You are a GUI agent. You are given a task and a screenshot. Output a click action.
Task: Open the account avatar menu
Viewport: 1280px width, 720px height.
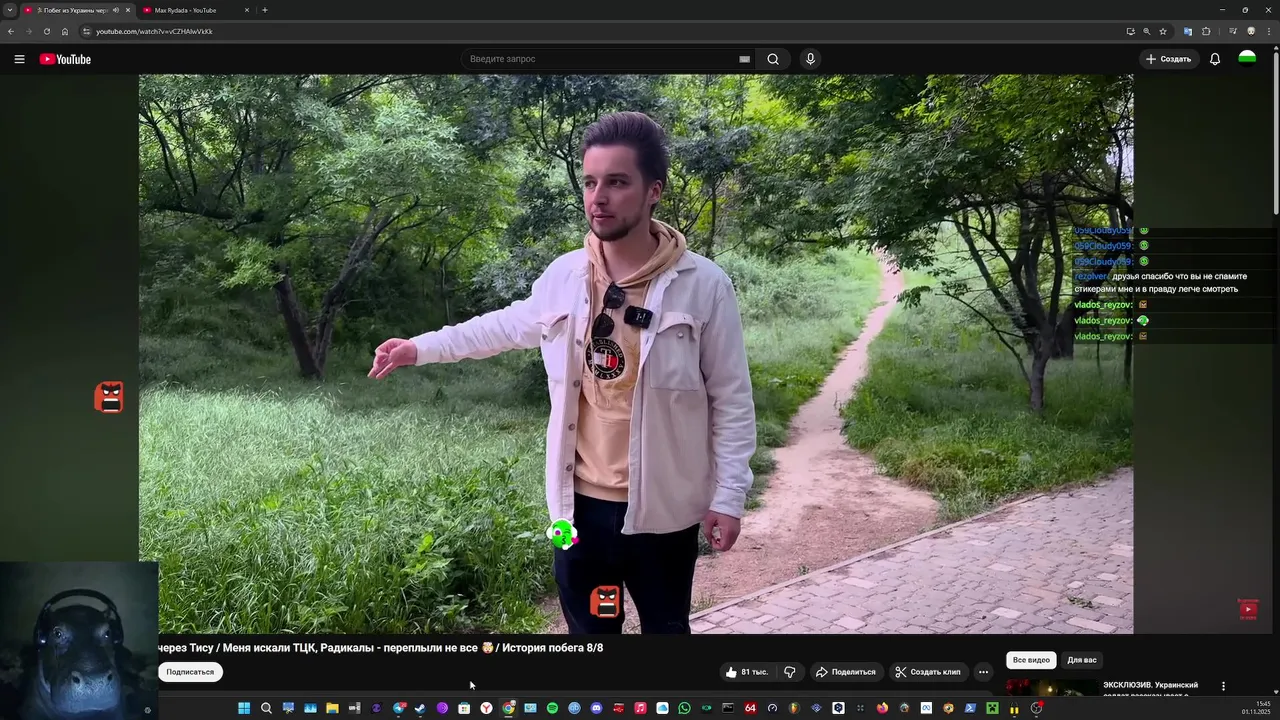pos(1247,59)
